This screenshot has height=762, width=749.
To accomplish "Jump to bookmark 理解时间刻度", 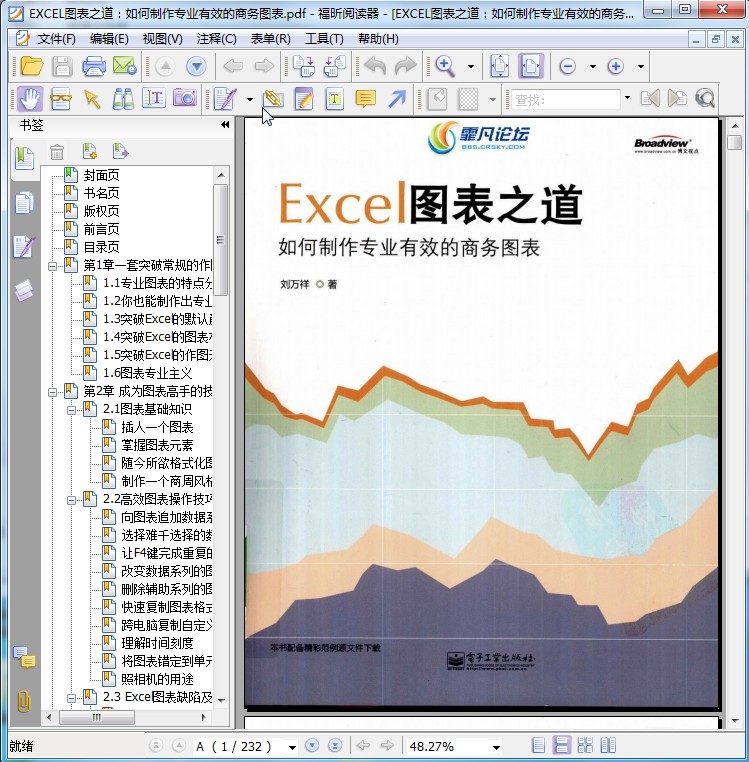I will coord(157,643).
